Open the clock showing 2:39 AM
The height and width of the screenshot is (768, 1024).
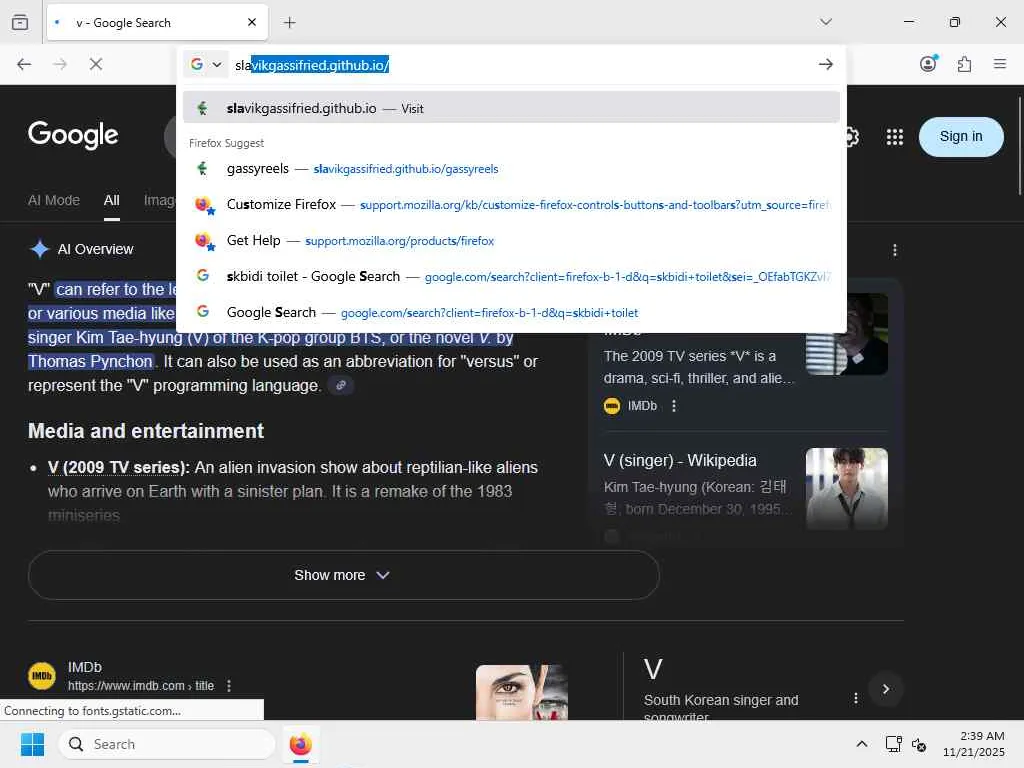pos(974,744)
